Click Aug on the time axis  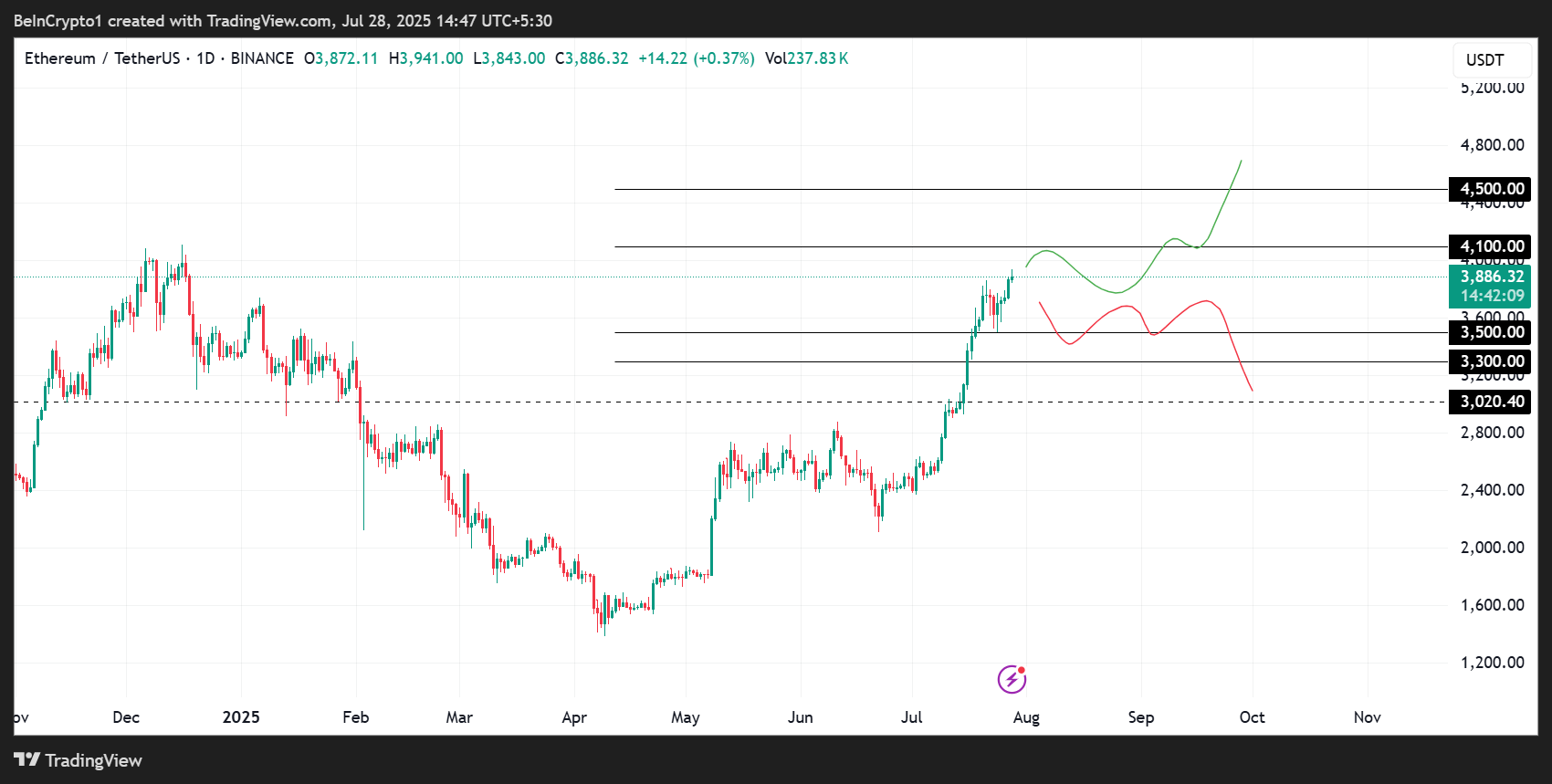[x=1025, y=717]
